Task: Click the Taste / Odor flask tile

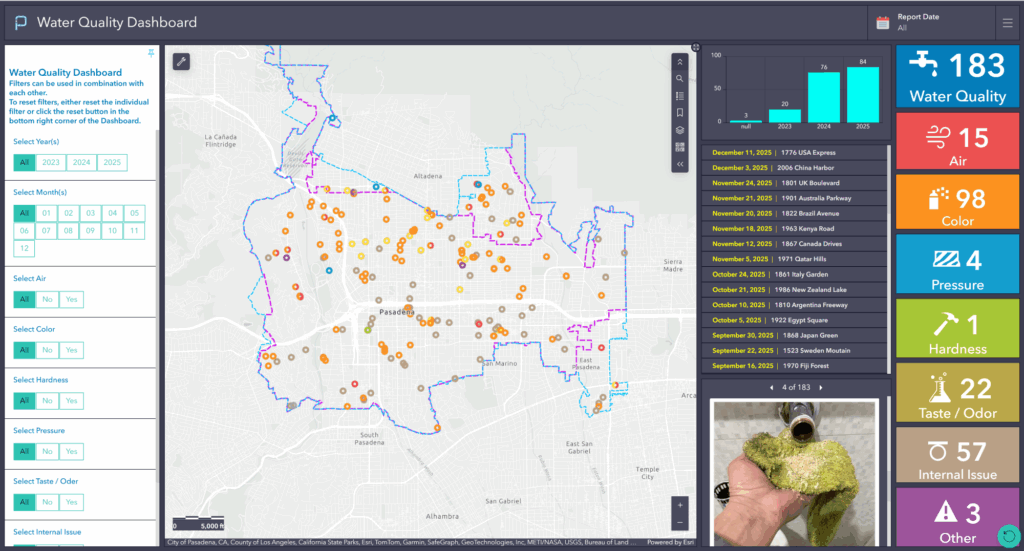Action: pyautogui.click(x=957, y=393)
